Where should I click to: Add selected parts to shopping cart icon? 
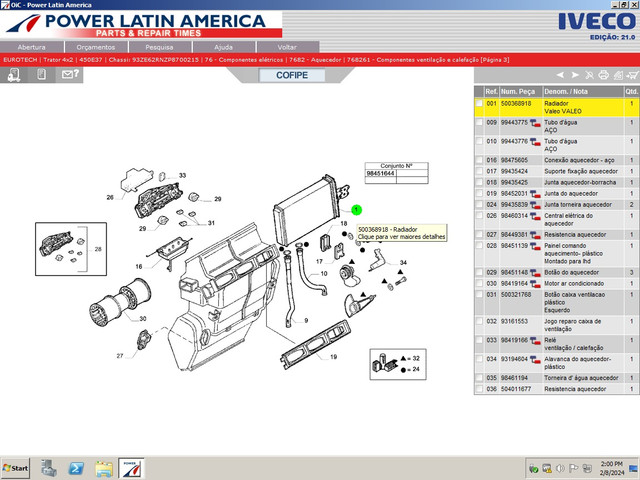(x=632, y=75)
